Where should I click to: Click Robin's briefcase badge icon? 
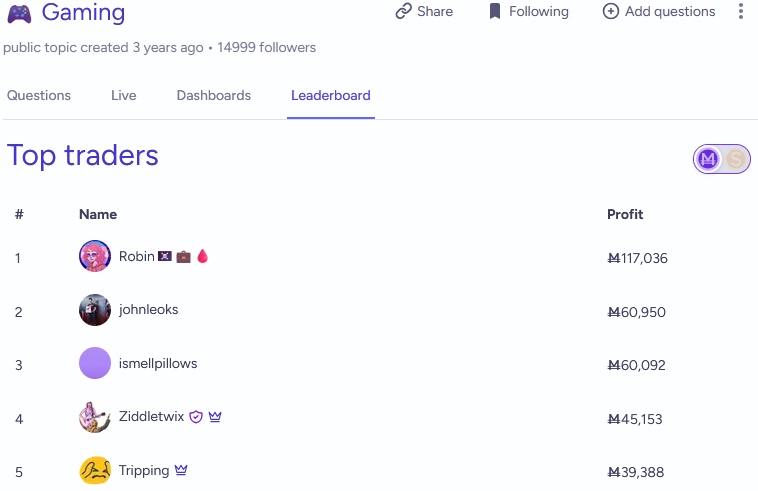point(183,257)
